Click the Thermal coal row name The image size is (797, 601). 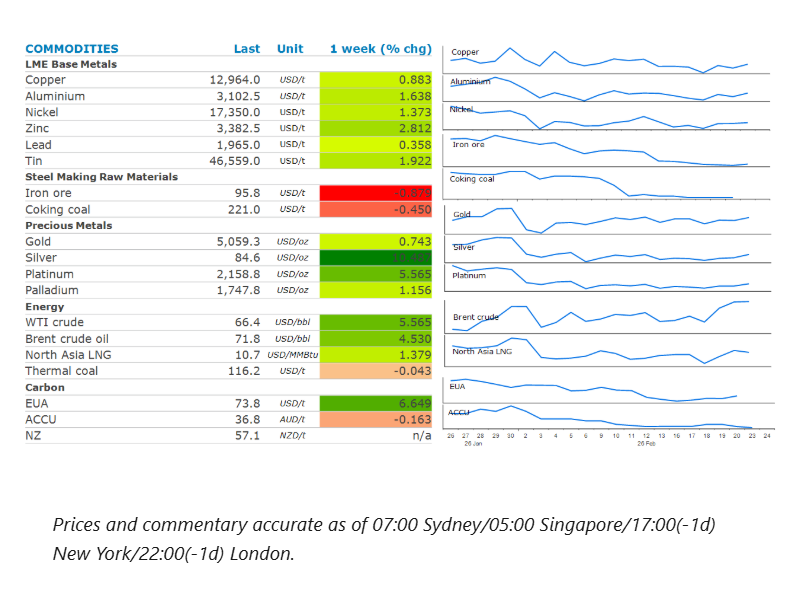tap(62, 371)
